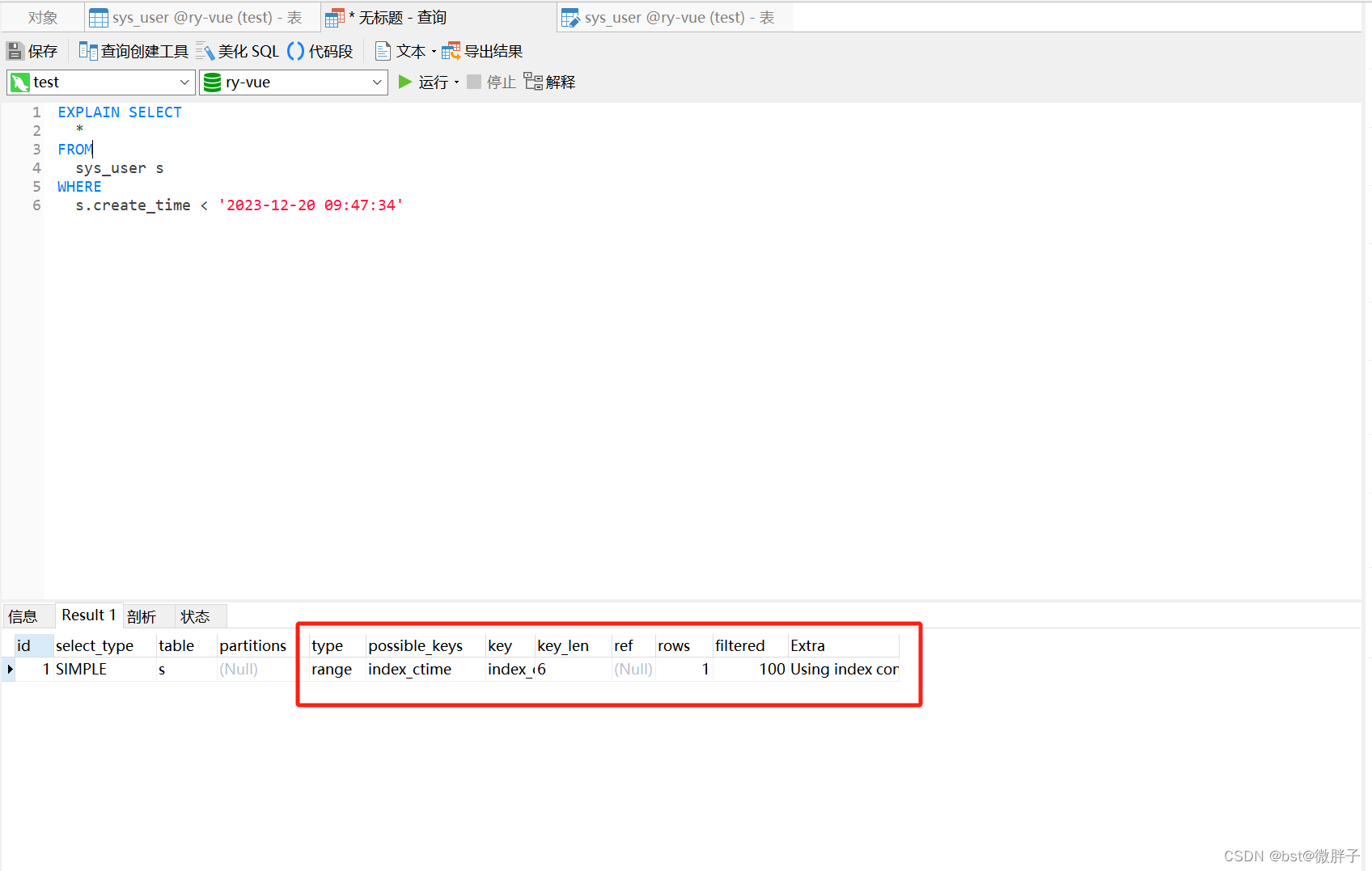
Task: Open the 文本 dropdown arrow
Action: pos(434,52)
